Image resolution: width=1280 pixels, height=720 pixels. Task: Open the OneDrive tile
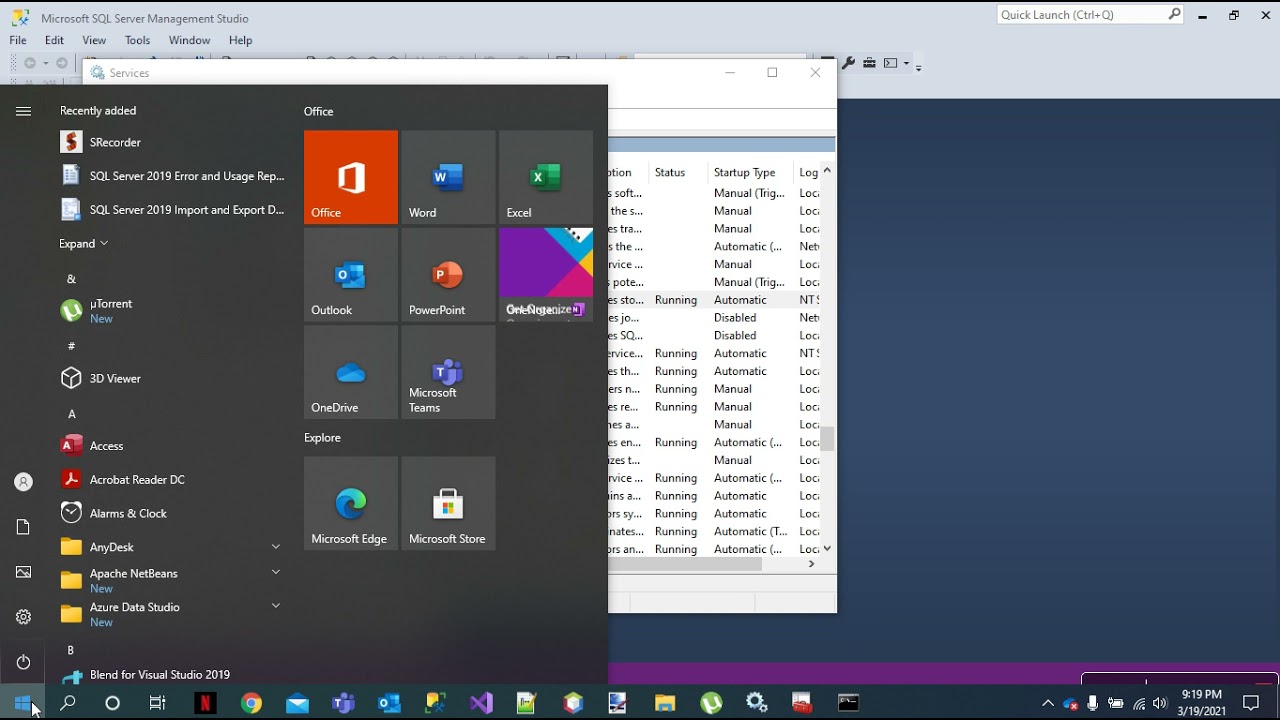351,372
